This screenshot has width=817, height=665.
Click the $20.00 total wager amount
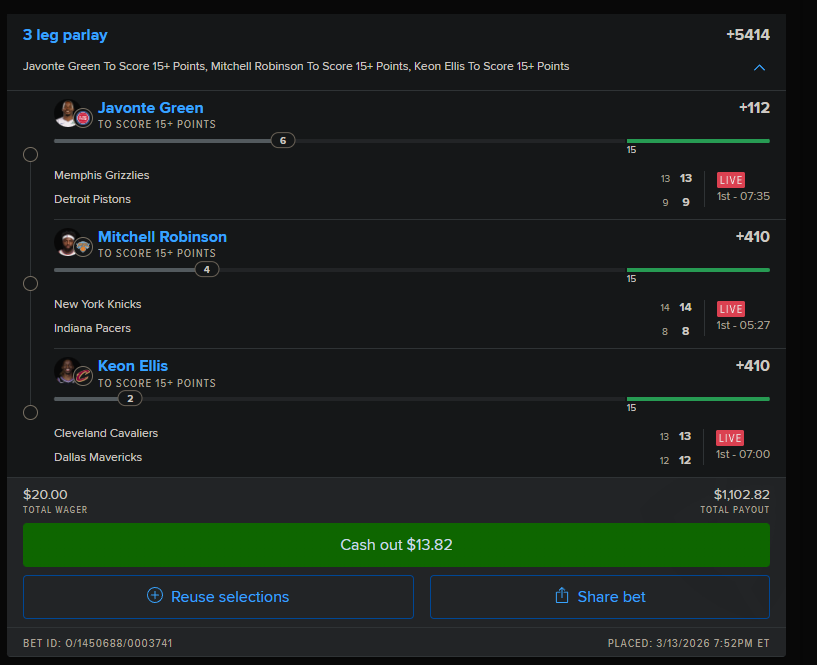pos(45,495)
